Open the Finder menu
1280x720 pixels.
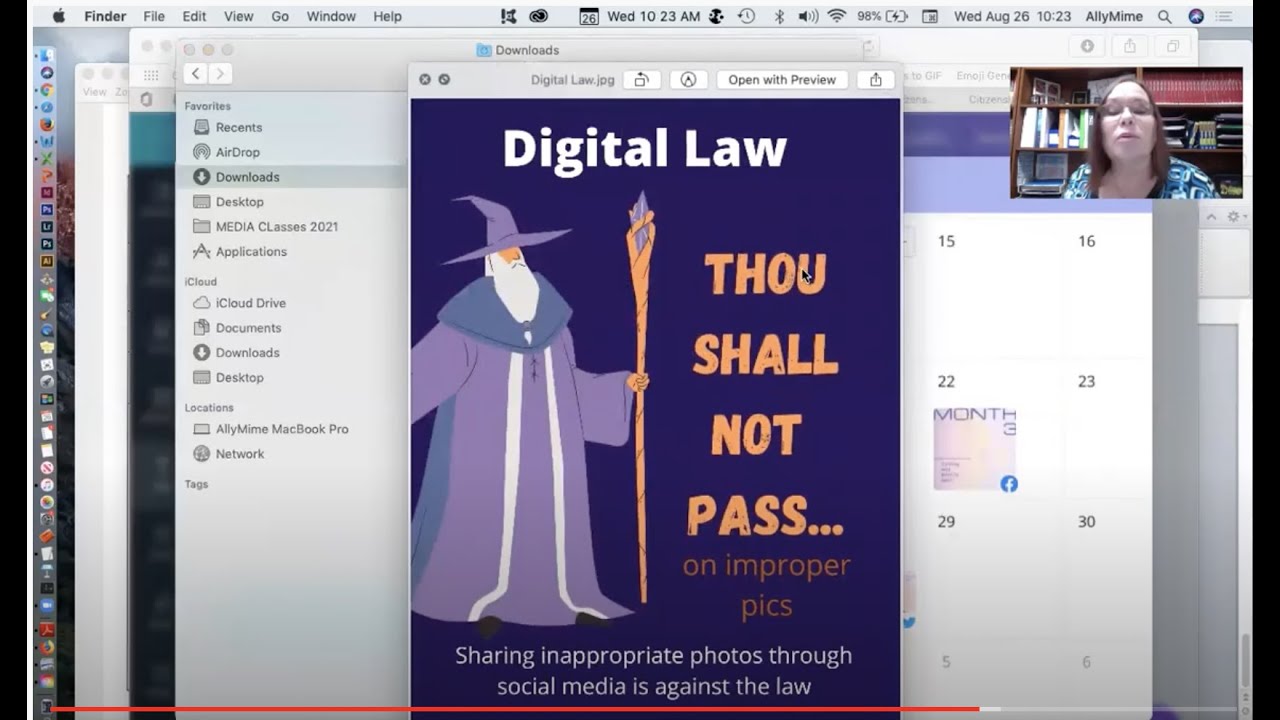104,16
